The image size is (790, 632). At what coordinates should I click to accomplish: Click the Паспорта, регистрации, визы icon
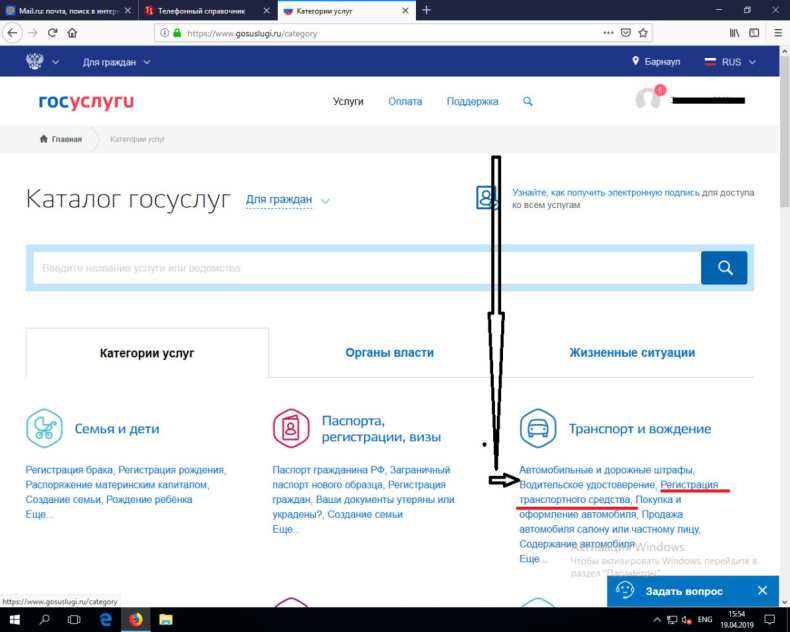pos(291,429)
